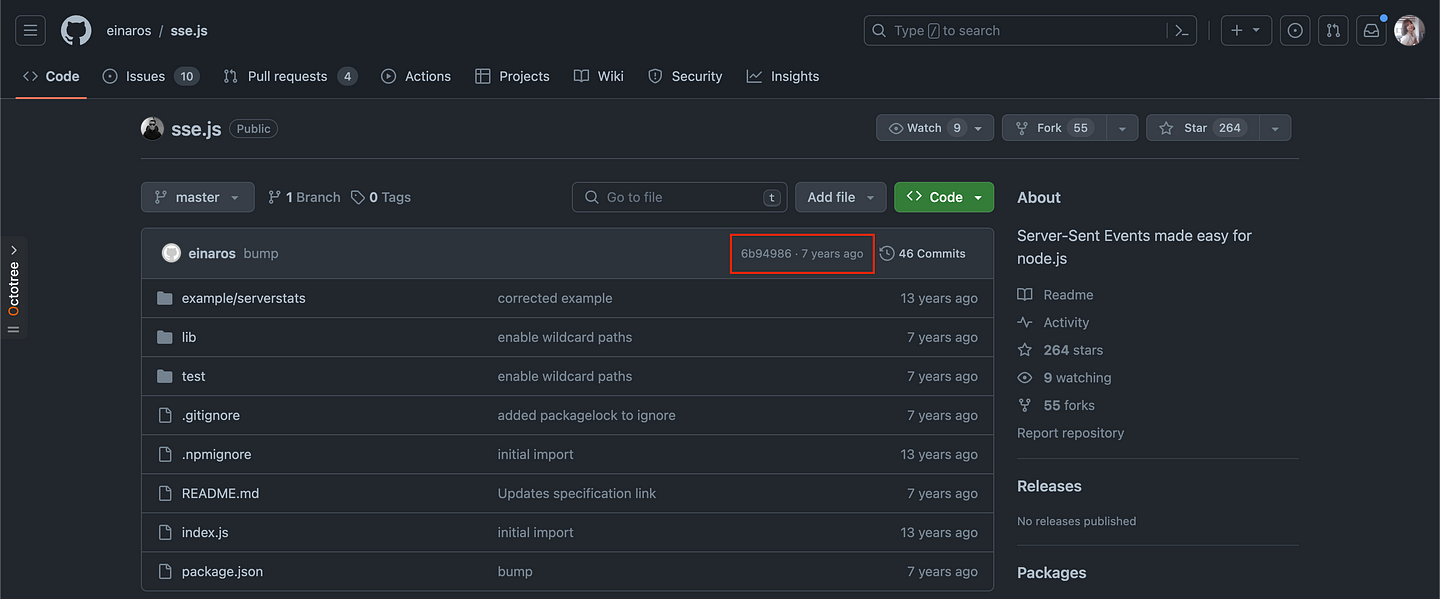Image resolution: width=1440 pixels, height=599 pixels.
Task: Open the issues inbox icon in header
Action: click(x=1295, y=31)
